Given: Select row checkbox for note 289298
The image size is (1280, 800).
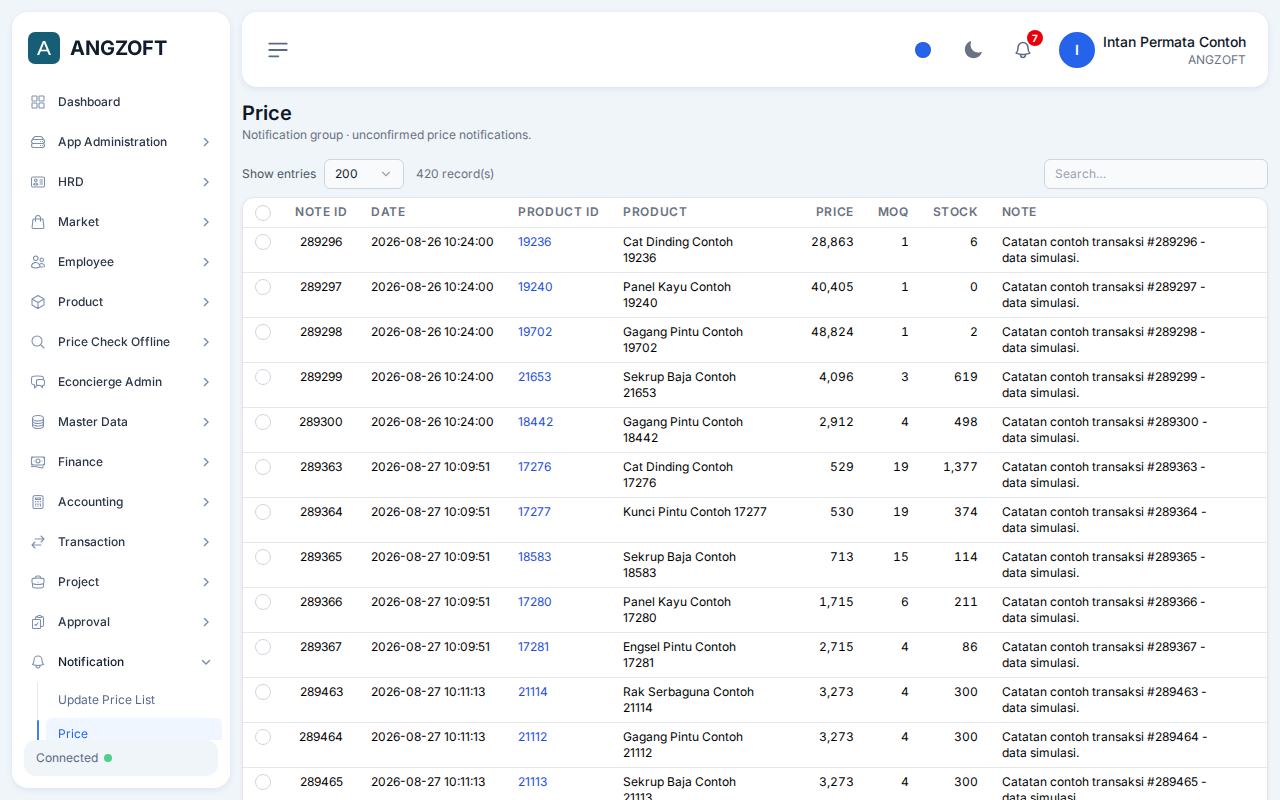Looking at the screenshot, I should point(263,332).
